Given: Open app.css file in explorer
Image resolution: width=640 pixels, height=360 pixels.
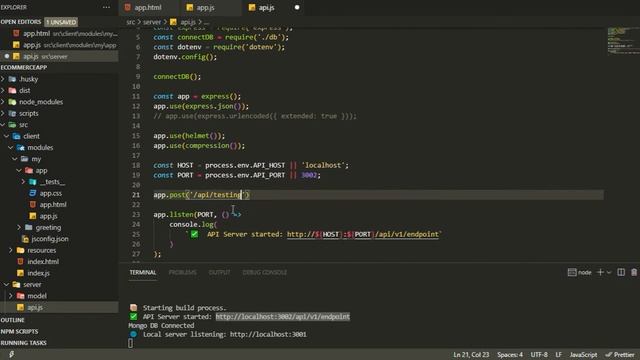Looking at the screenshot, I should (x=51, y=193).
